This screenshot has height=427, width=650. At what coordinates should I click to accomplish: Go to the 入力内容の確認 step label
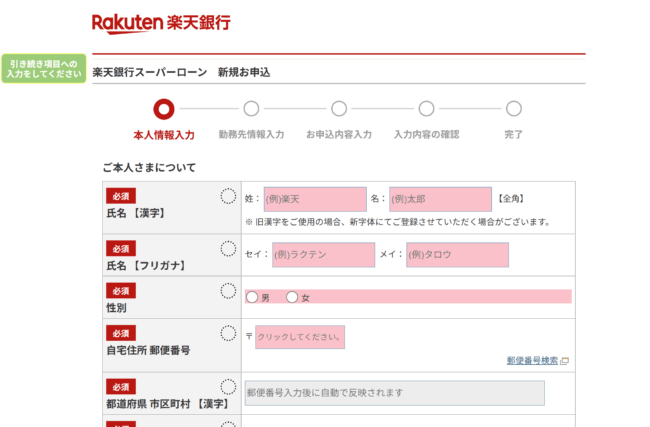[426, 134]
